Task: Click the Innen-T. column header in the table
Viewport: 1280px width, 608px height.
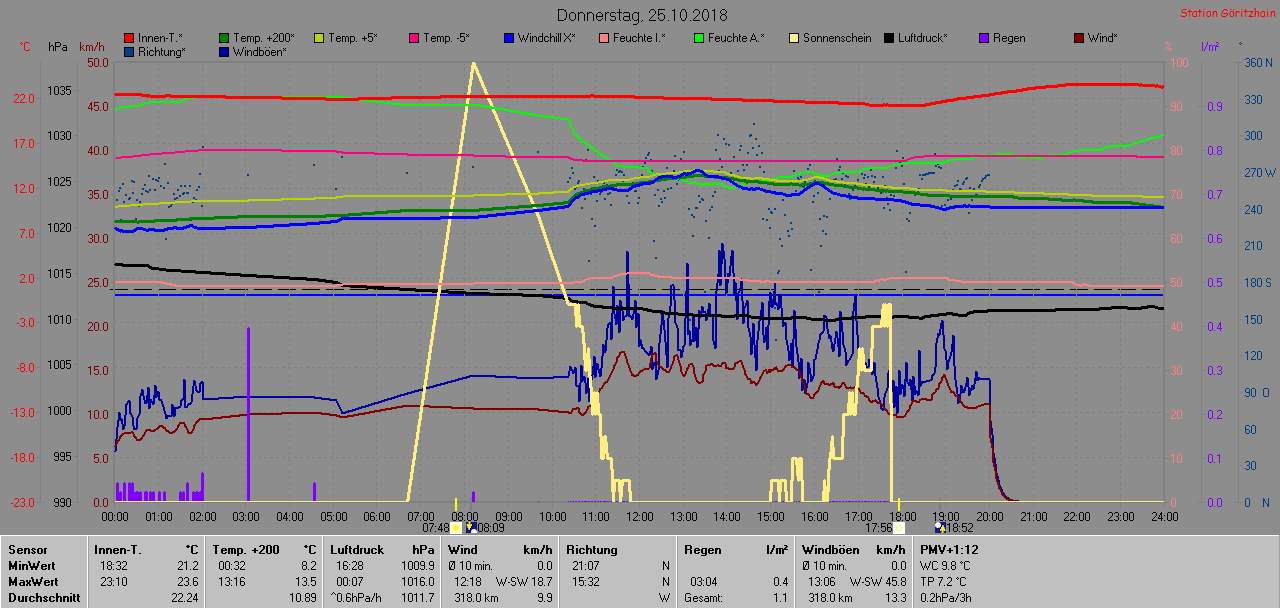Action: [118, 549]
